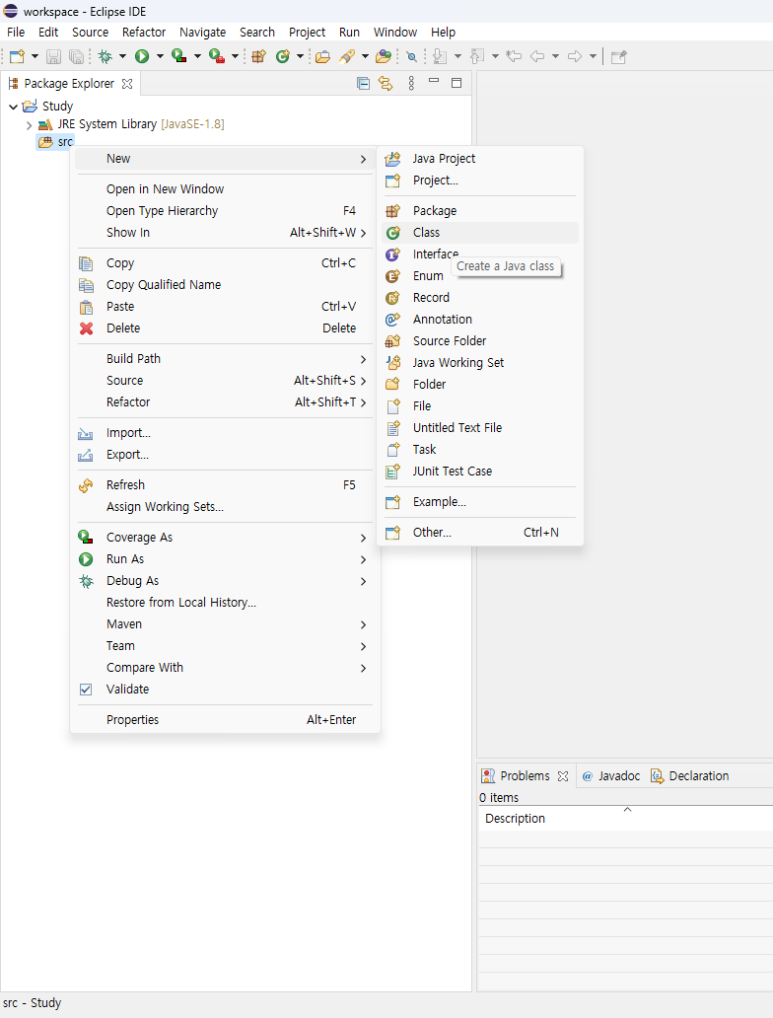Image resolution: width=773 pixels, height=1018 pixels.
Task: Open the File menu
Action: click(16, 32)
